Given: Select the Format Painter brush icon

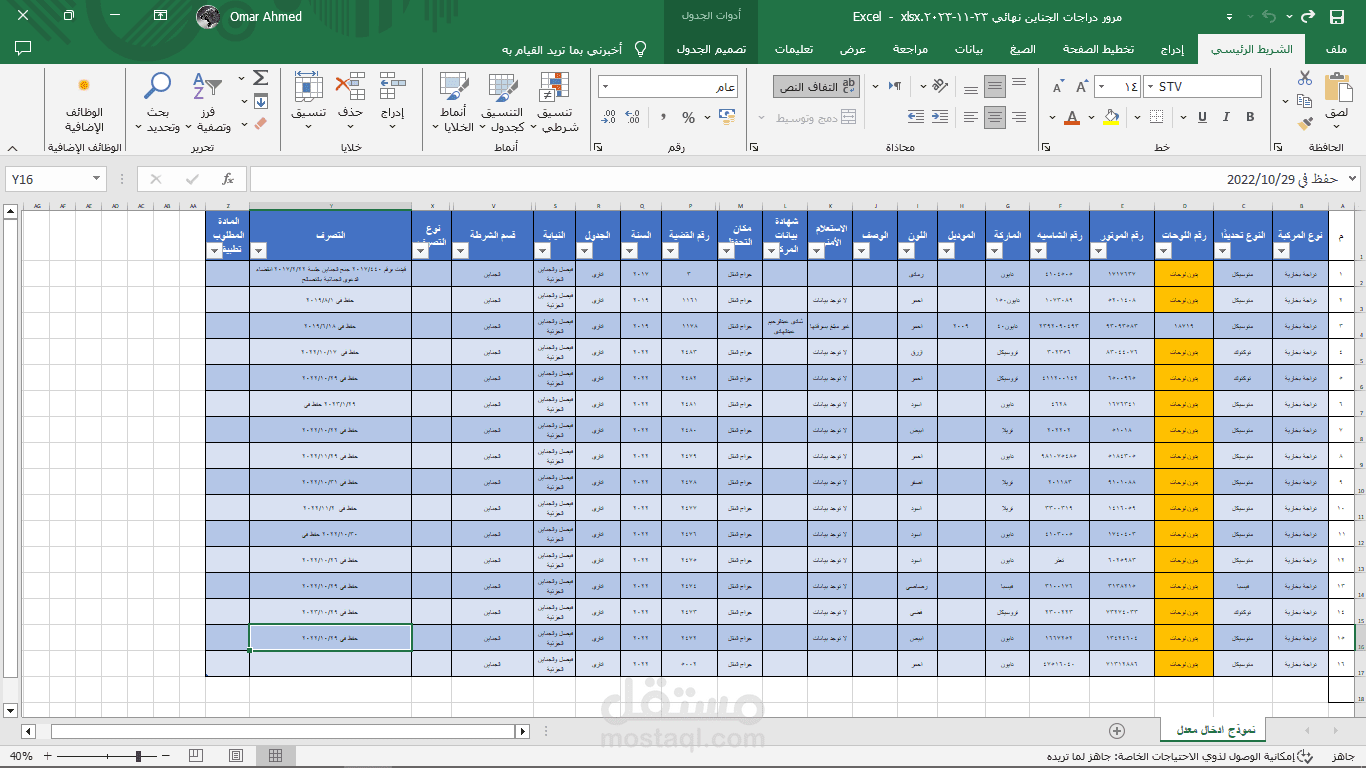Looking at the screenshot, I should pyautogui.click(x=1305, y=123).
